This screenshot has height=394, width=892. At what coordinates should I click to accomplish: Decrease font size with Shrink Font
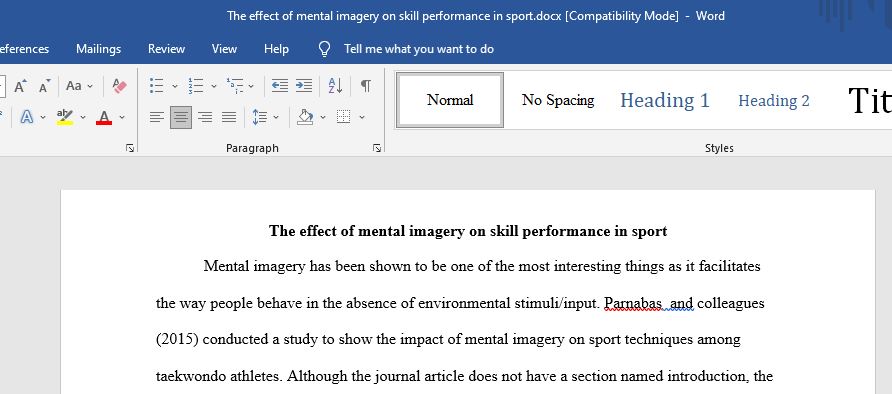tap(45, 86)
